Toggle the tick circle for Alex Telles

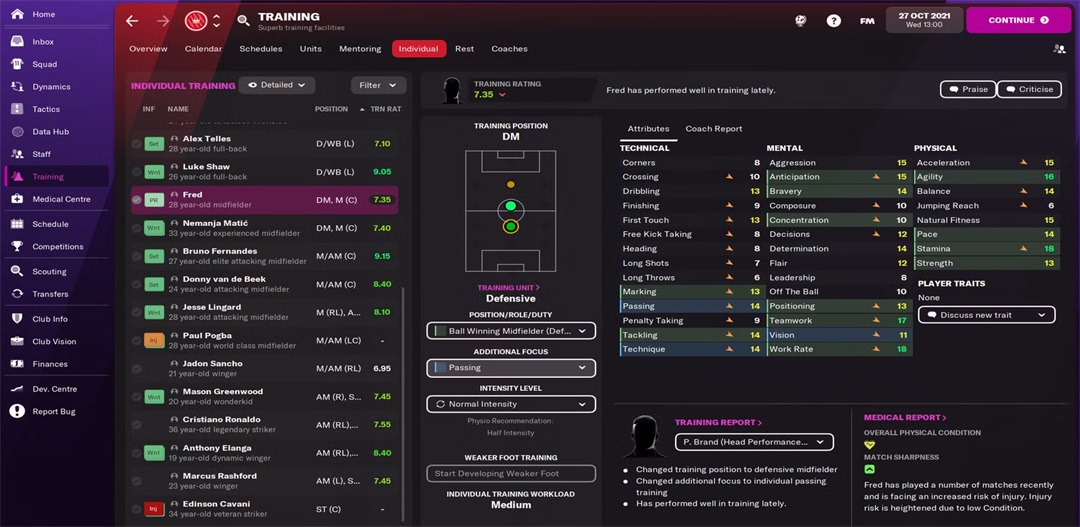coord(136,144)
